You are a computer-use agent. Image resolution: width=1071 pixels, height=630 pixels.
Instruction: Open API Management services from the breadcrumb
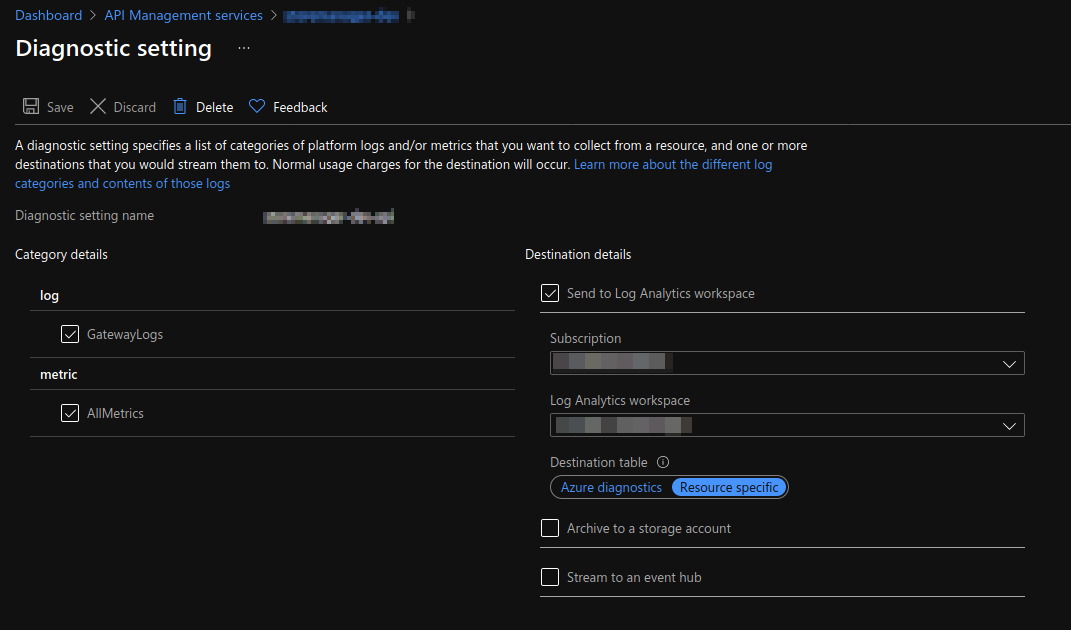pos(183,15)
